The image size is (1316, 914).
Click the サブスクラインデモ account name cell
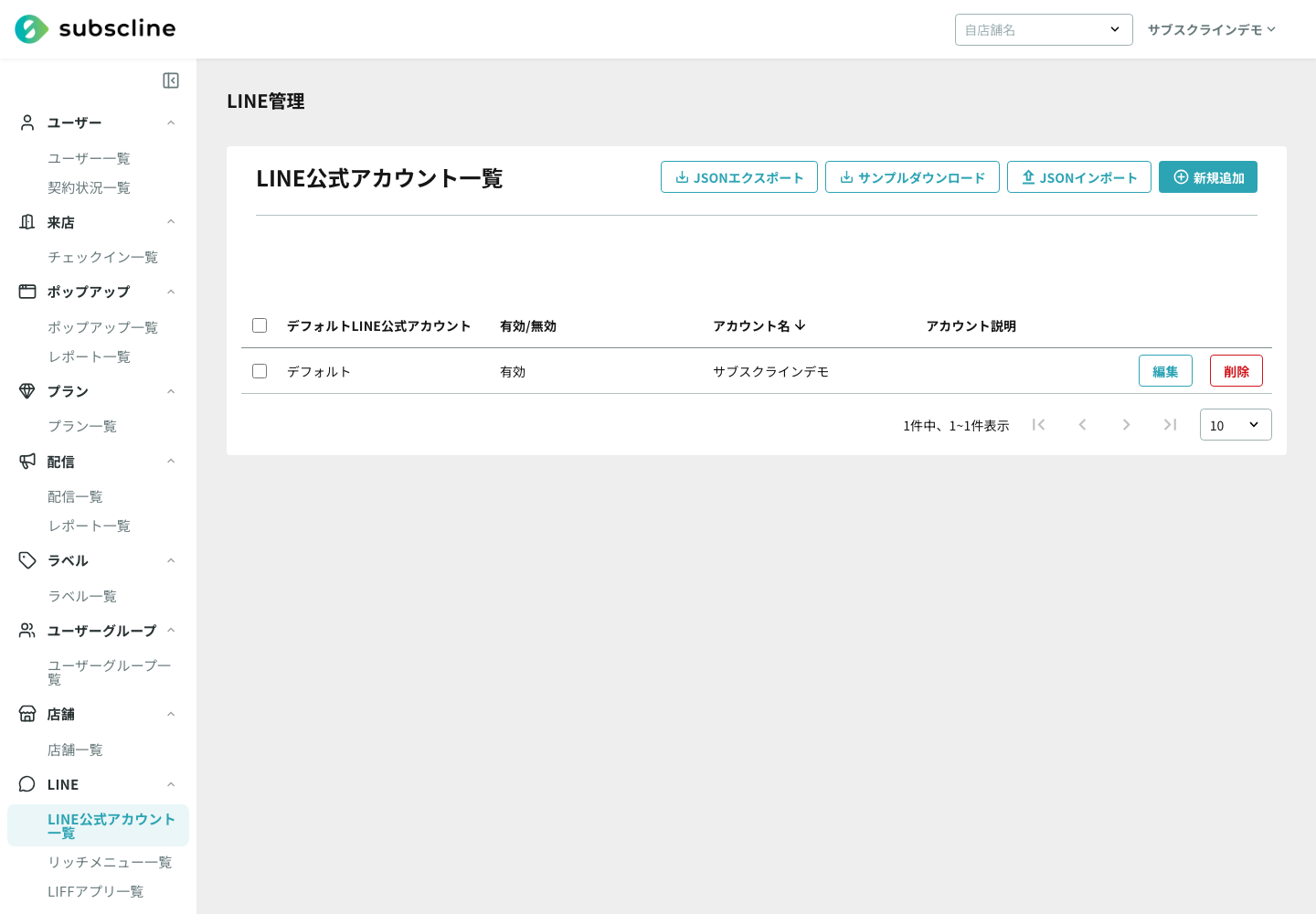click(771, 371)
